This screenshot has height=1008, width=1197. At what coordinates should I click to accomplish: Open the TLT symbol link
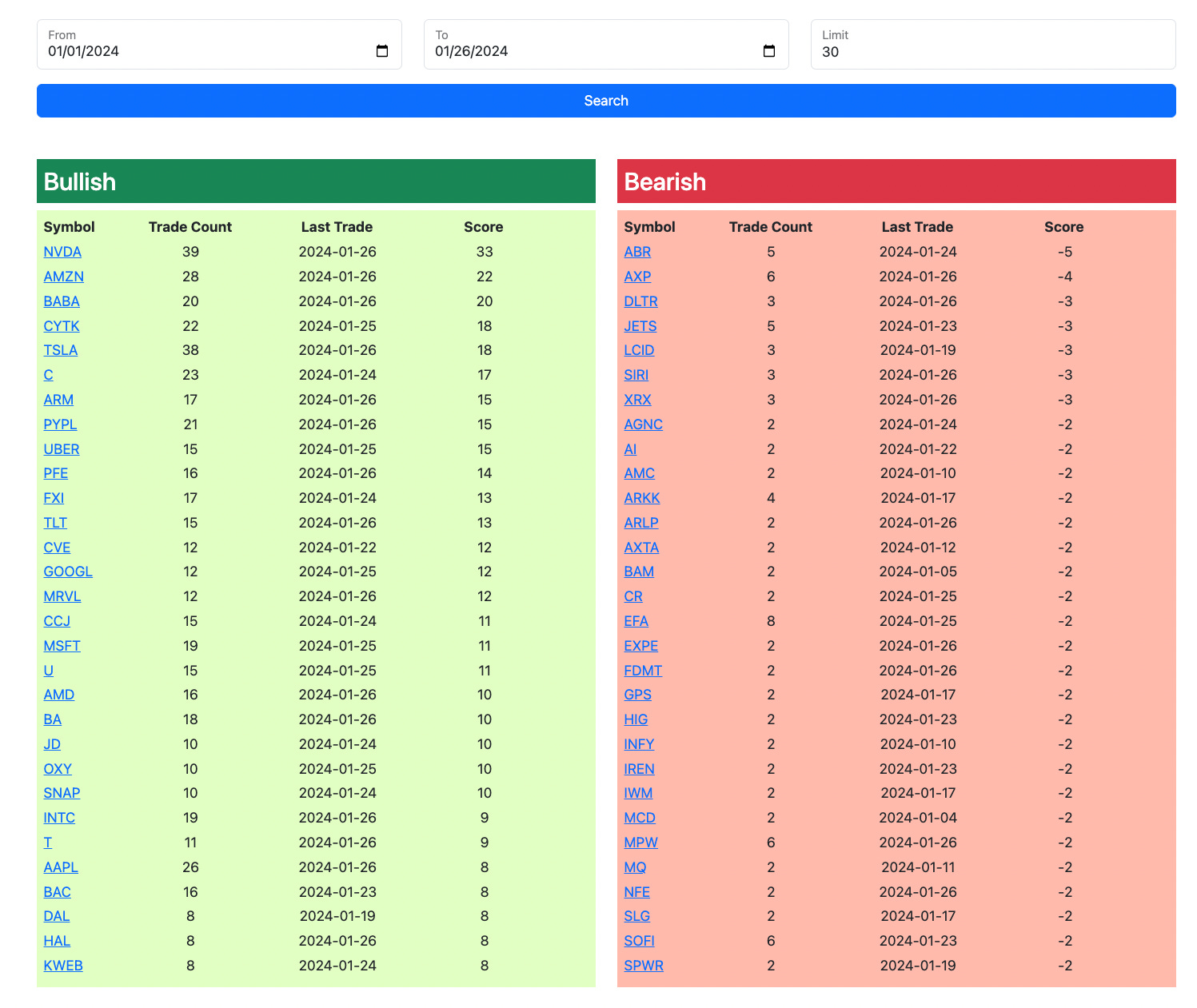coord(55,523)
